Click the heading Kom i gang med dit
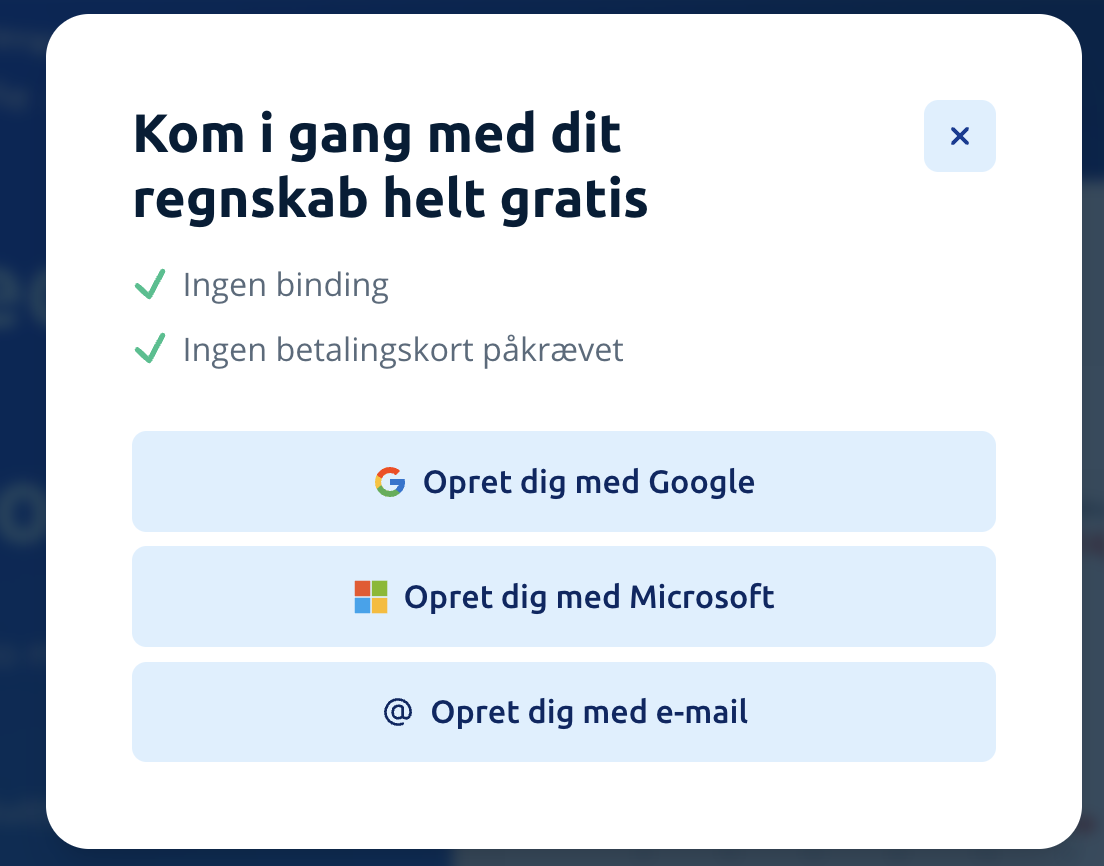The width and height of the screenshot is (1104, 866). 377,134
